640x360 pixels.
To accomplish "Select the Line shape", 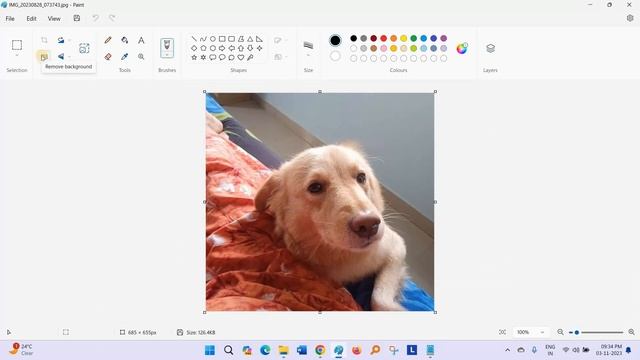I will pyautogui.click(x=194, y=39).
